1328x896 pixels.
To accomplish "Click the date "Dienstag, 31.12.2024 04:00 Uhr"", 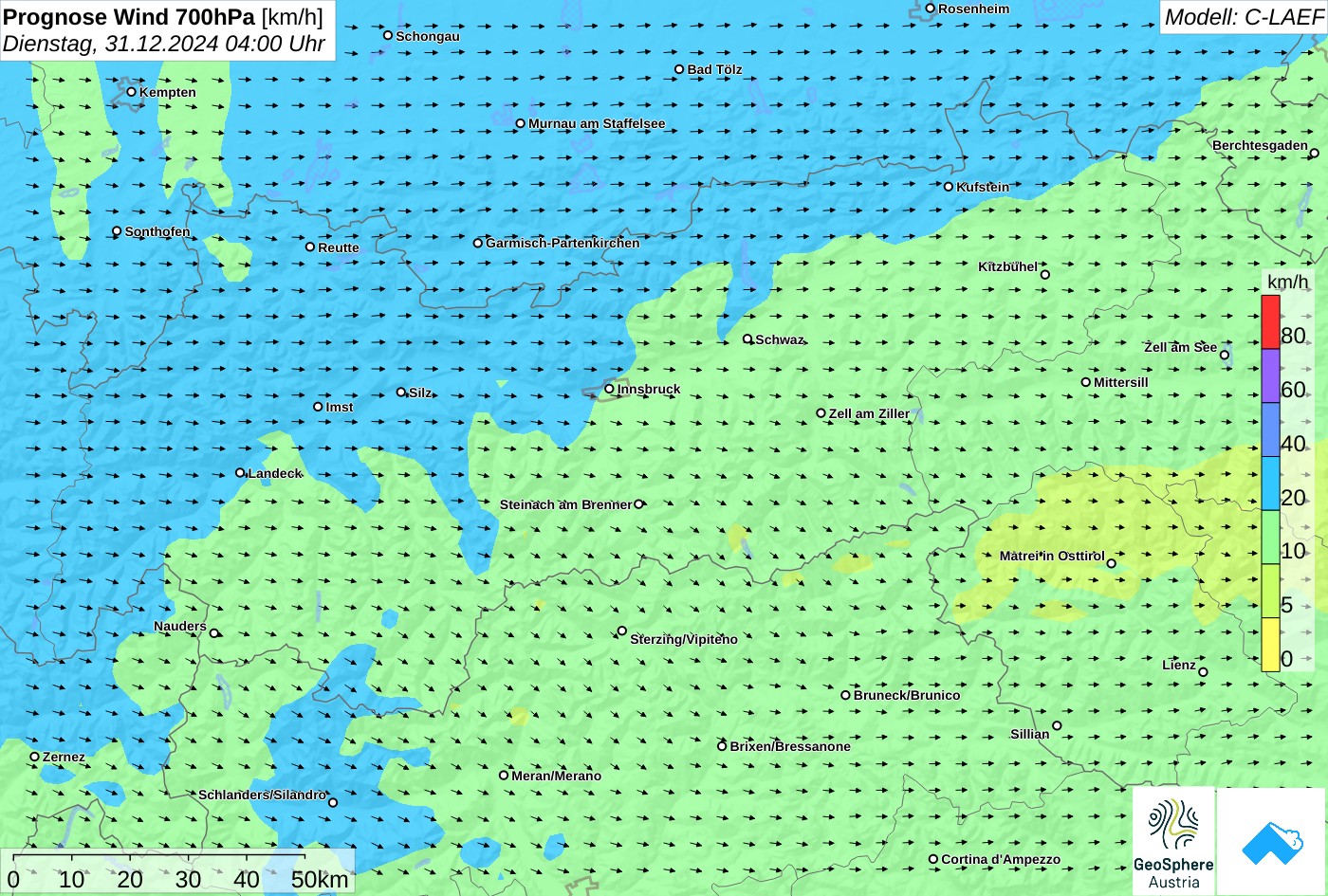I will point(164,44).
